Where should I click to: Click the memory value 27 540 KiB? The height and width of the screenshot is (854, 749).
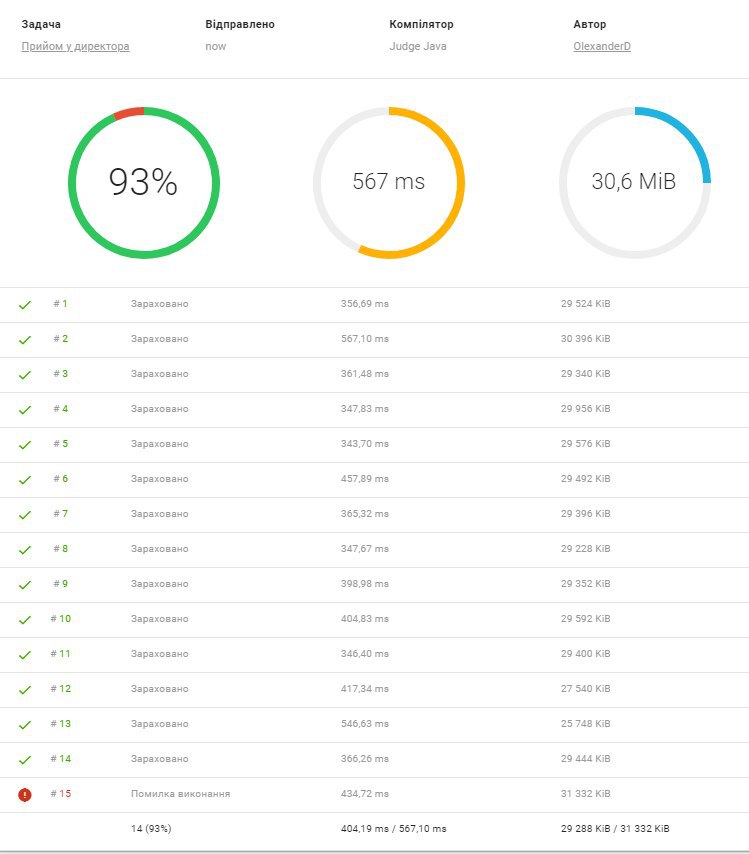[x=586, y=688]
